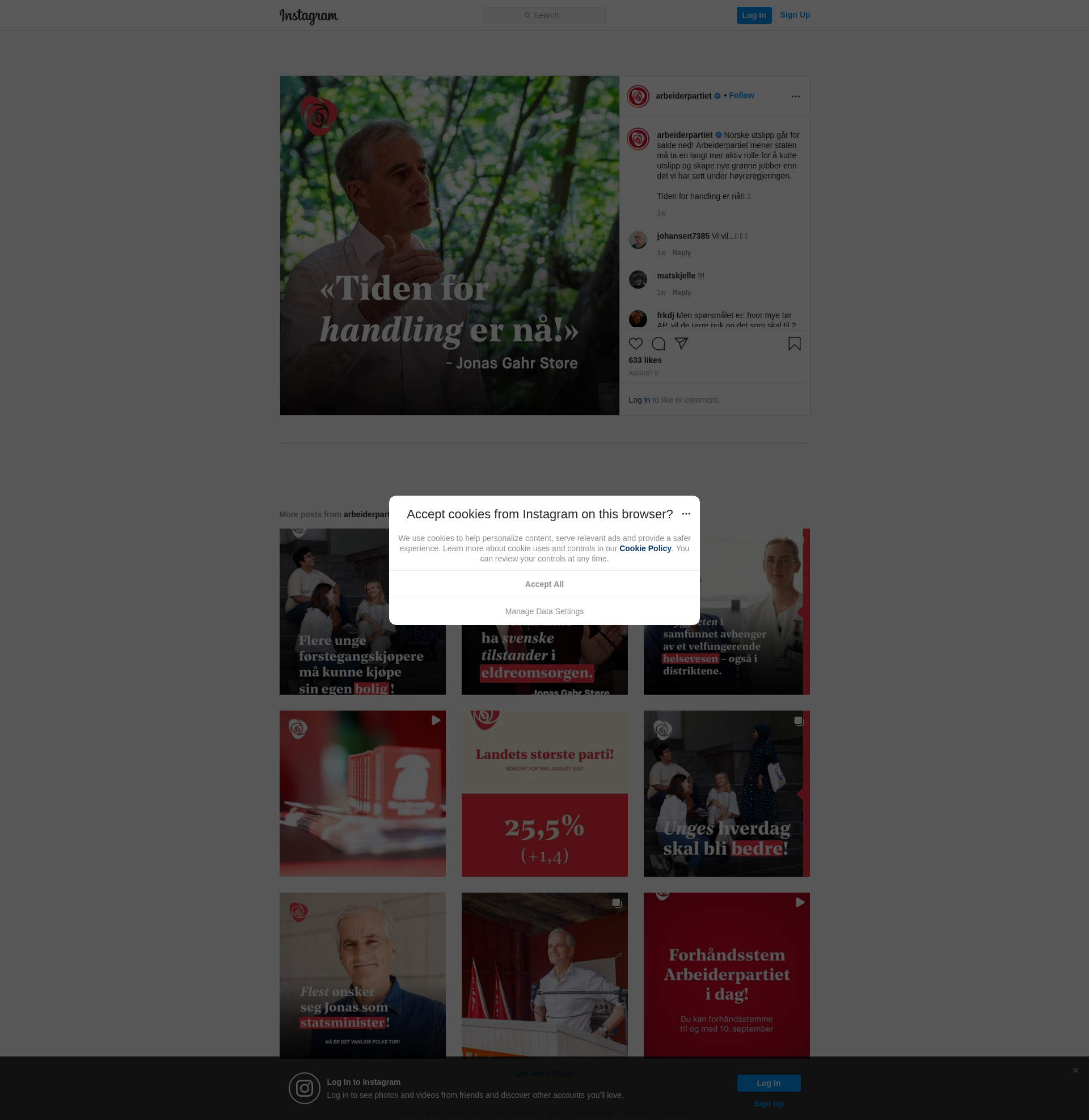Click the comment bubble icon
The width and height of the screenshot is (1089, 1120).
click(x=659, y=344)
